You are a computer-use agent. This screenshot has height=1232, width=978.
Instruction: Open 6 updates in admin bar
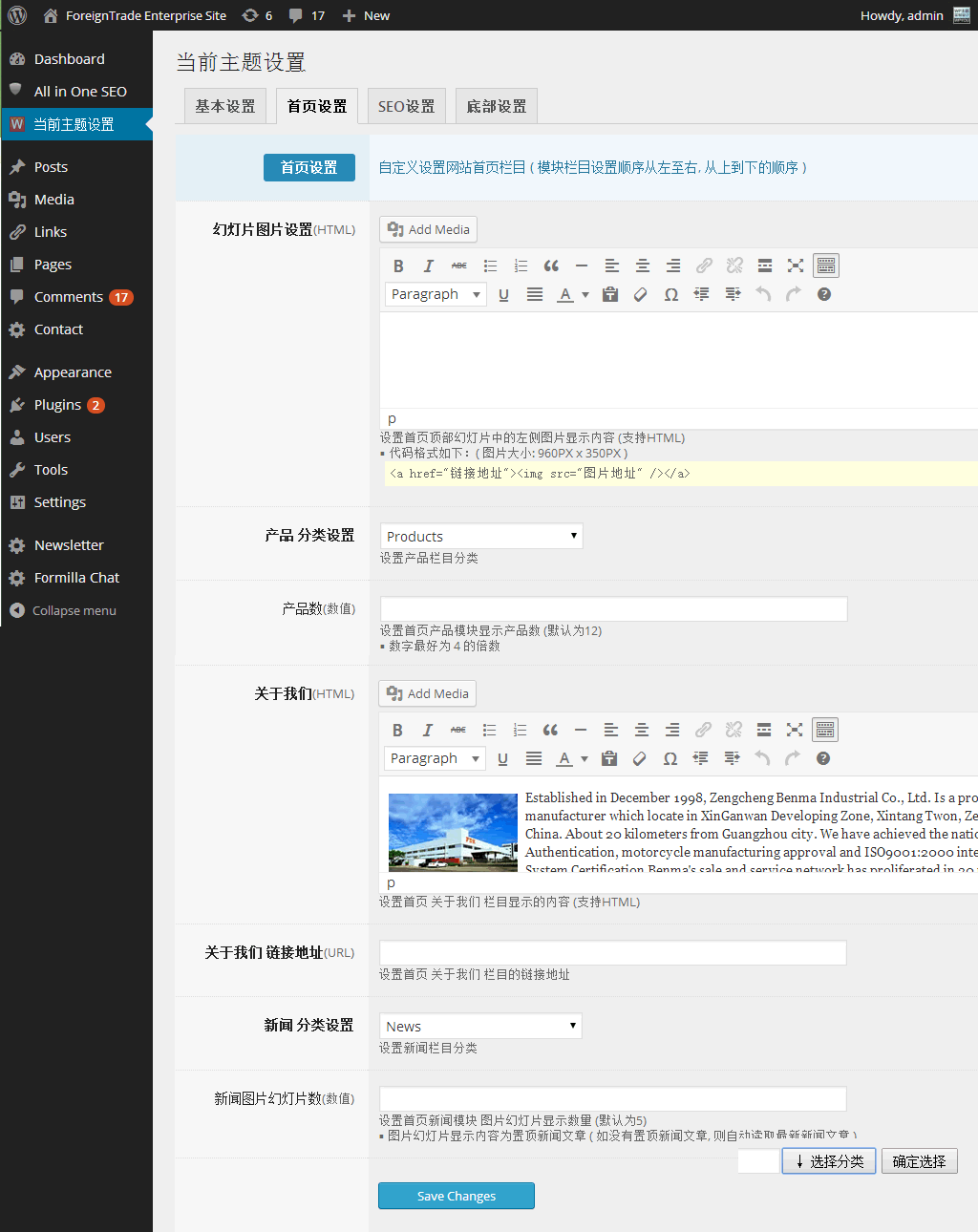pos(257,15)
